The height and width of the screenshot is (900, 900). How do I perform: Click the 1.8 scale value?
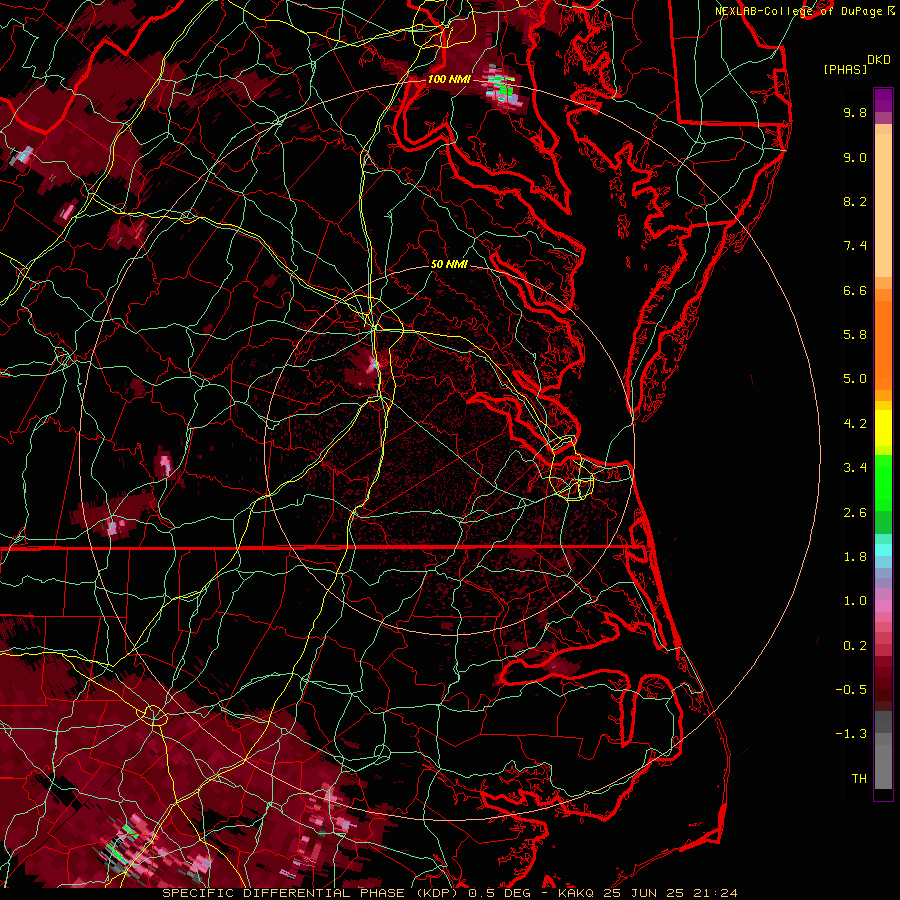point(855,557)
